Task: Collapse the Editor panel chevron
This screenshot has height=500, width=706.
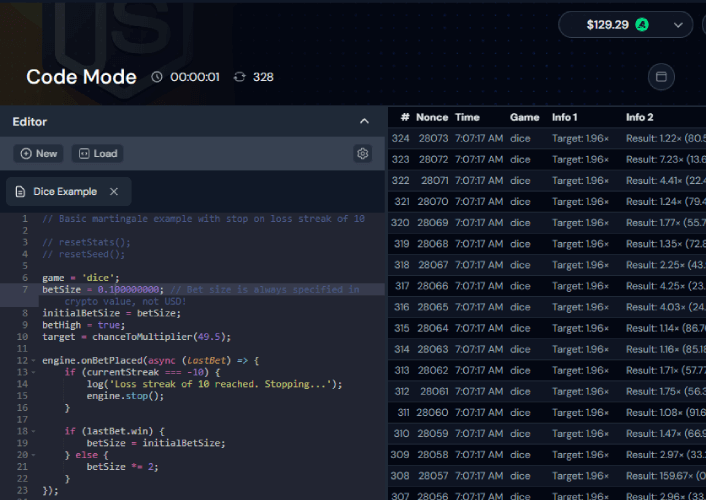Action: (364, 121)
